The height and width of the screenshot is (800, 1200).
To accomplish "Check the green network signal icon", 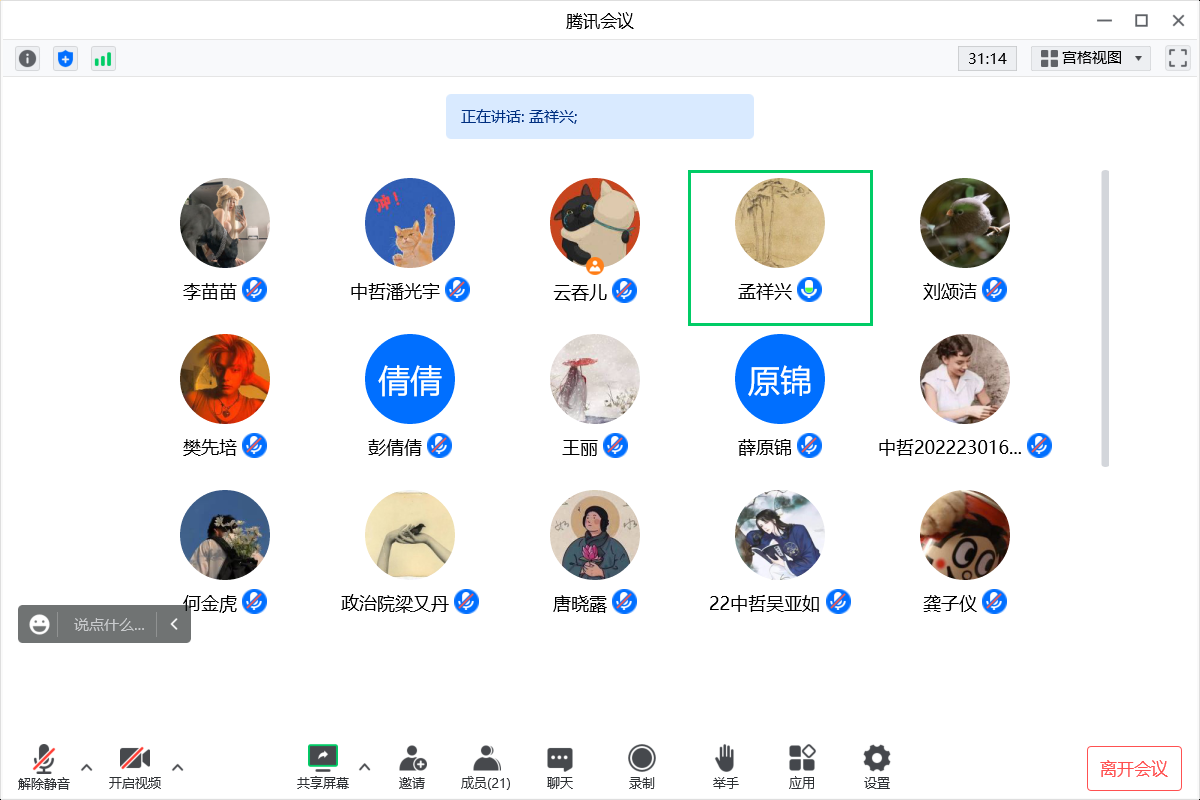I will tap(103, 59).
